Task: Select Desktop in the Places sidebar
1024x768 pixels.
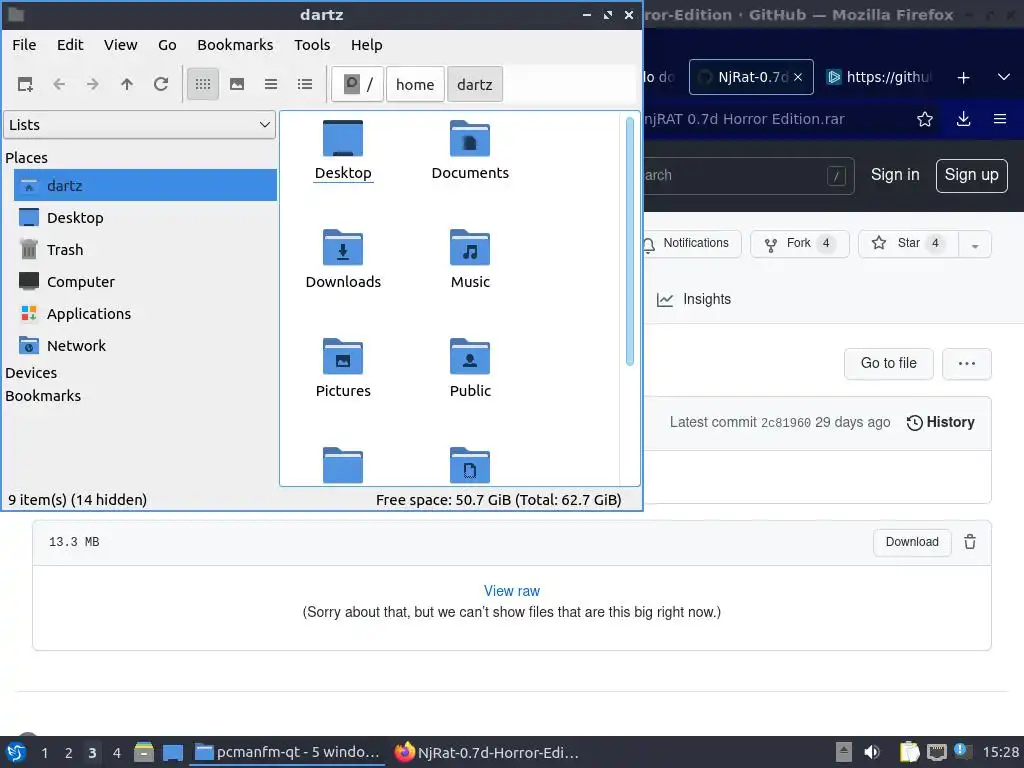Action: pyautogui.click(x=145, y=217)
